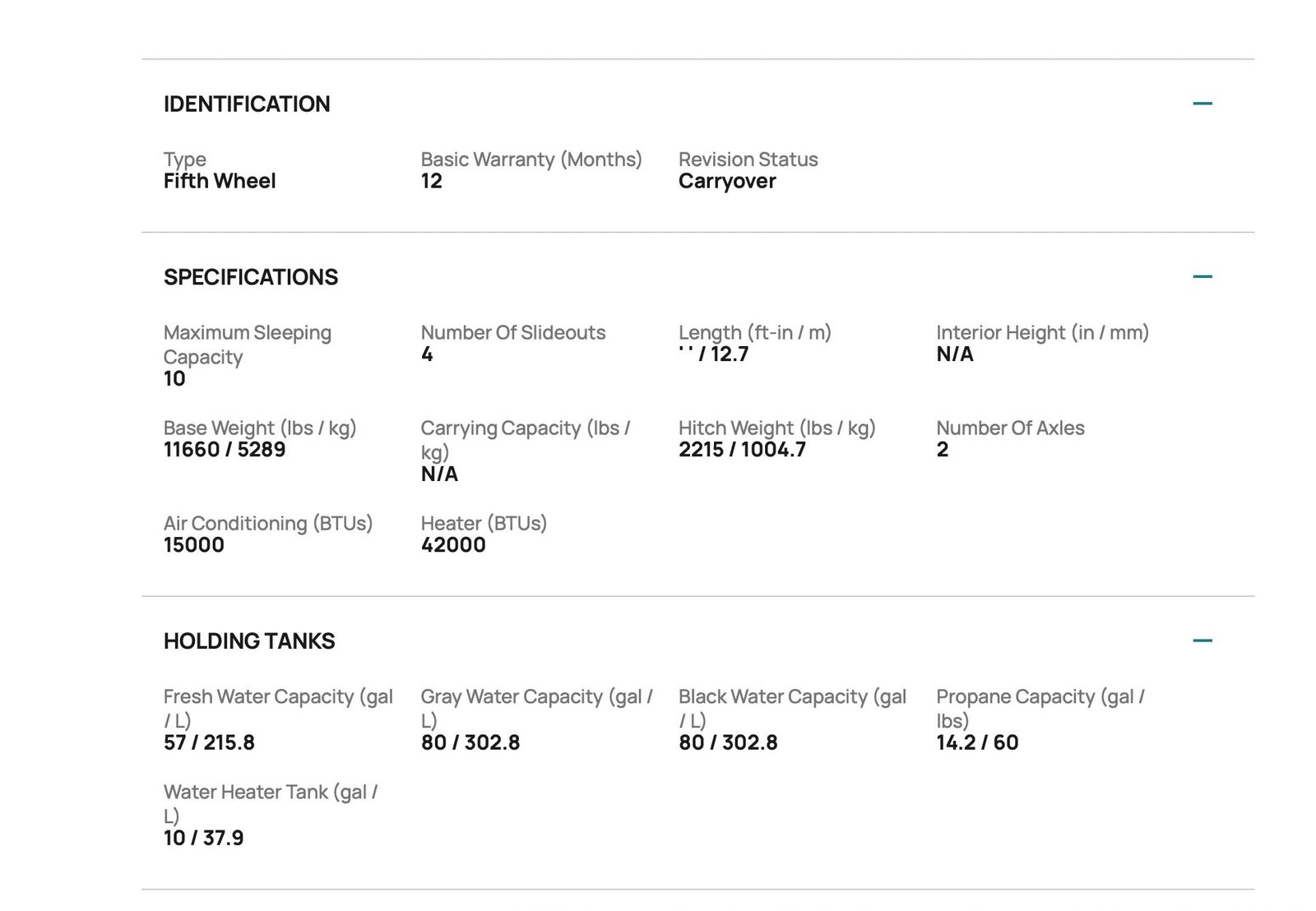Select the Fifth Wheel type value
Viewport: 1316px width, 911px height.
[x=220, y=182]
